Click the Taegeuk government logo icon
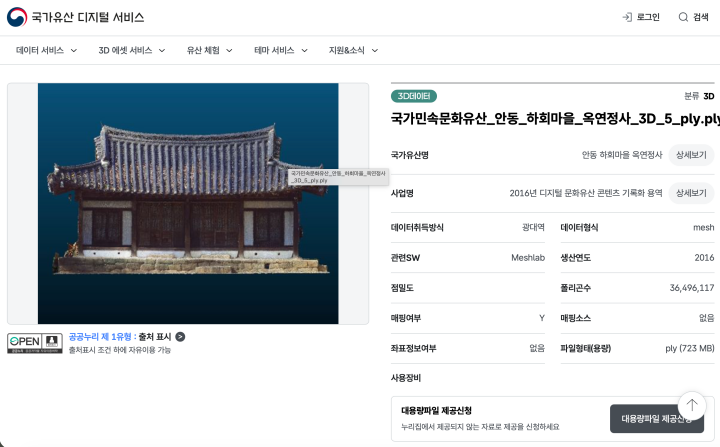Screen dimensions: 720x447 (x=17, y=17)
